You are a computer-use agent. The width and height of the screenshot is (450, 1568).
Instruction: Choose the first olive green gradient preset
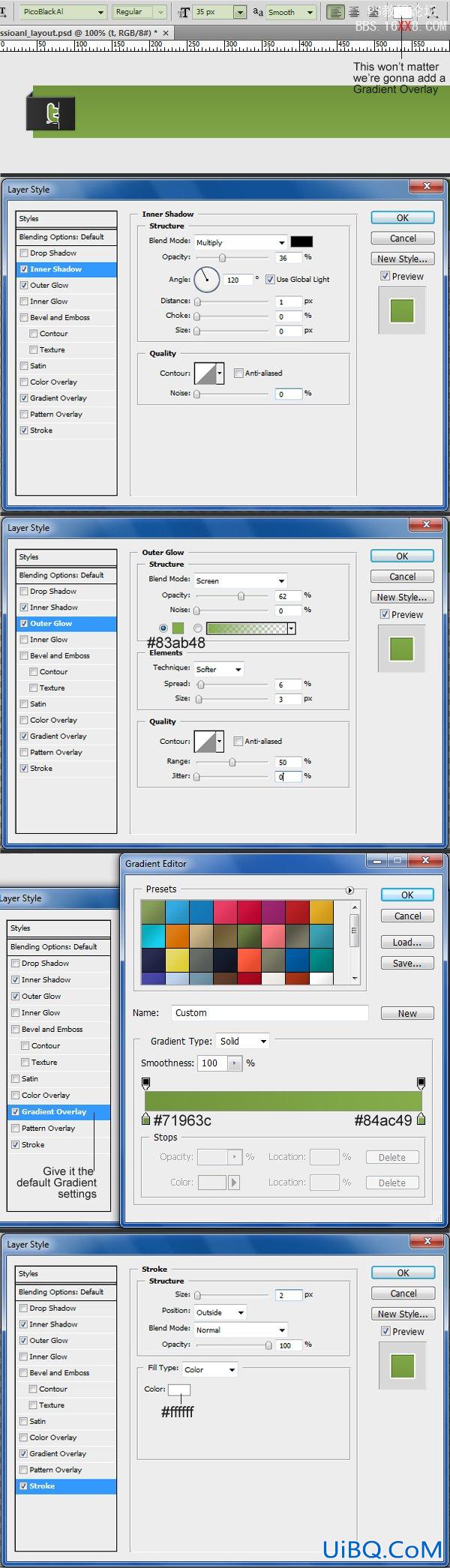153,912
